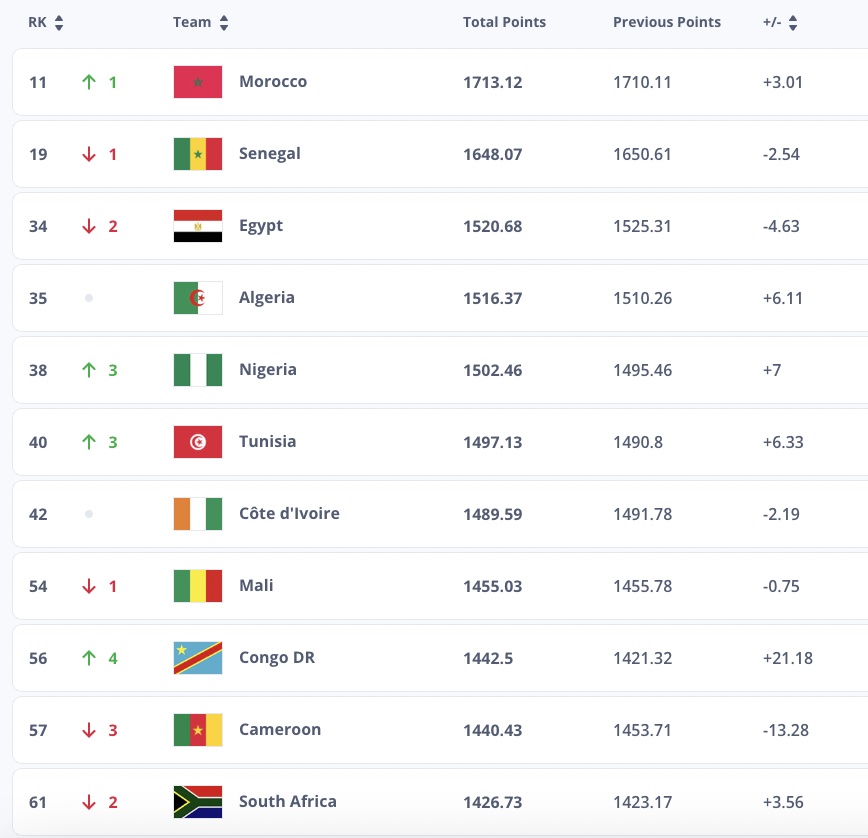Open the Côte d'Ivoire team link
Image resolution: width=868 pixels, height=838 pixels.
pyautogui.click(x=289, y=514)
